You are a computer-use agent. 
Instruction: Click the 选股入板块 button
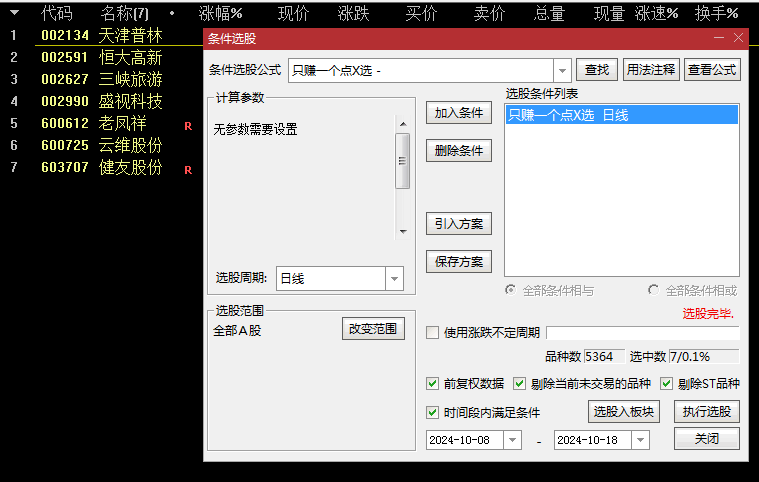624,412
